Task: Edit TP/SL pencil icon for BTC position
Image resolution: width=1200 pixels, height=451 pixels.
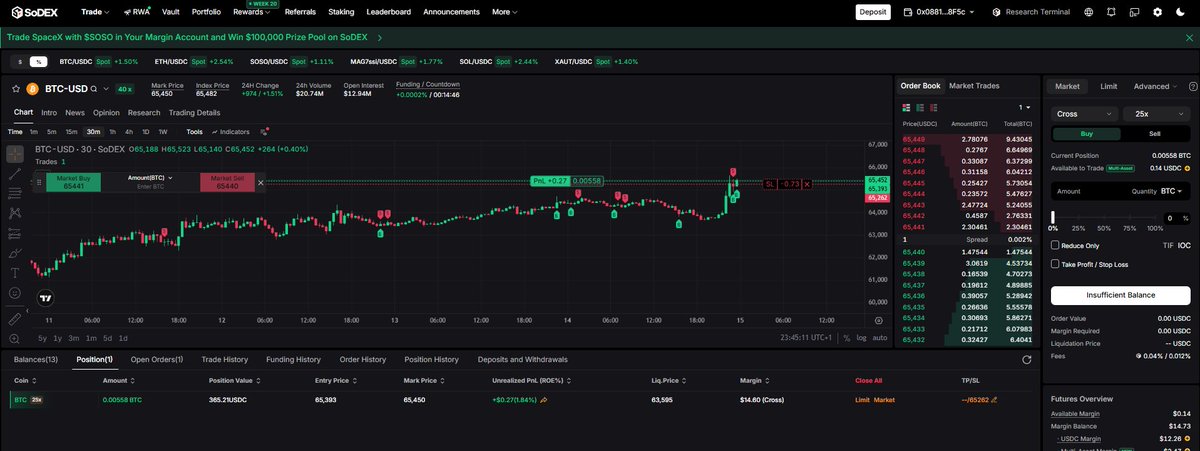Action: click(x=994, y=399)
